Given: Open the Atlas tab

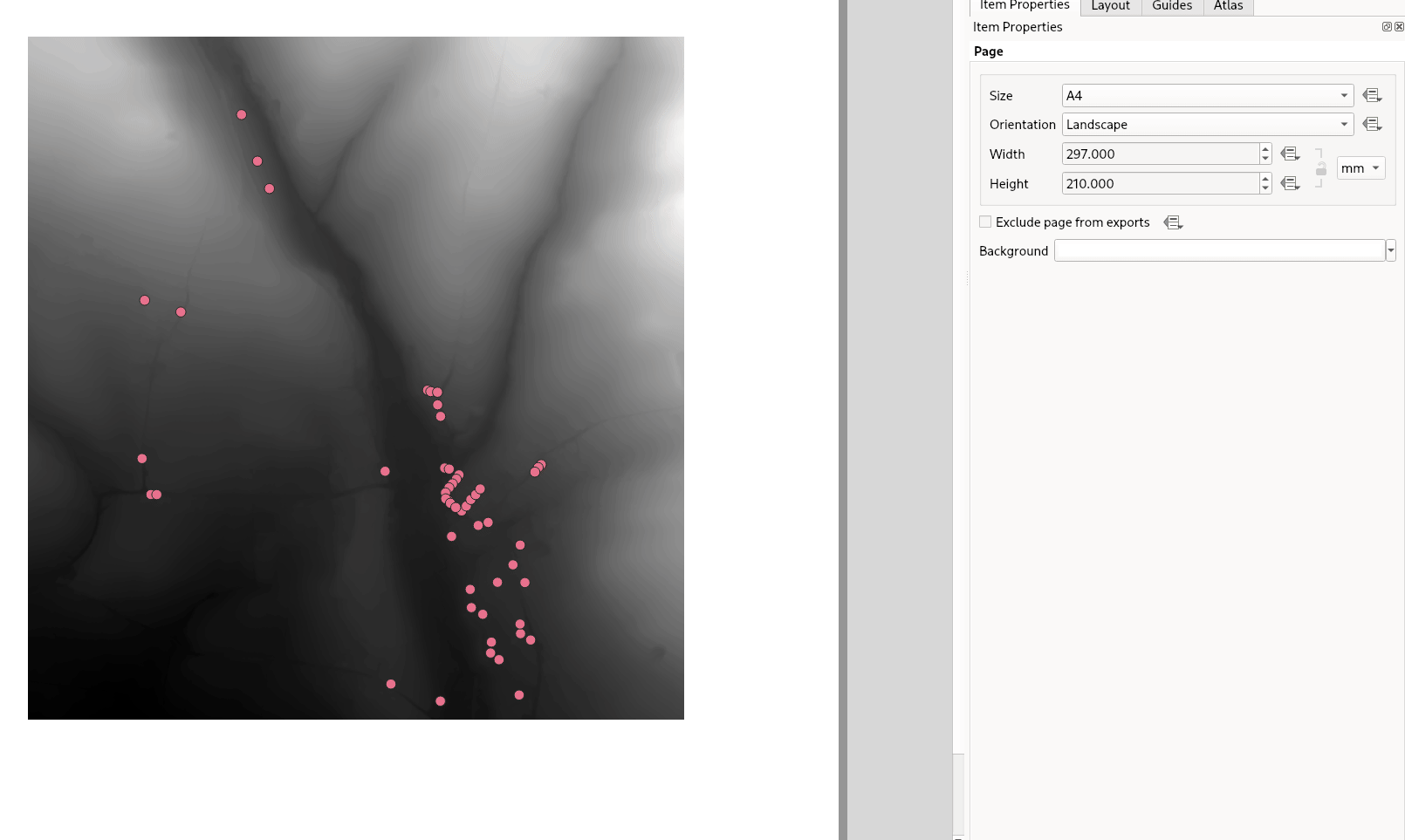Looking at the screenshot, I should coord(1228,6).
